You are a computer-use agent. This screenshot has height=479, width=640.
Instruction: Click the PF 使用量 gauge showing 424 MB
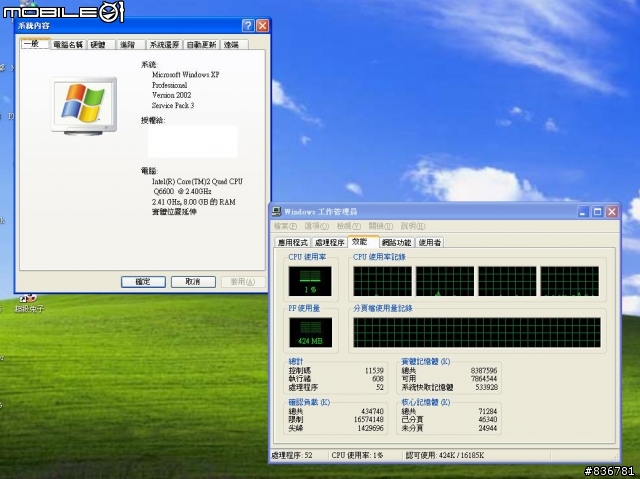pyautogui.click(x=311, y=333)
